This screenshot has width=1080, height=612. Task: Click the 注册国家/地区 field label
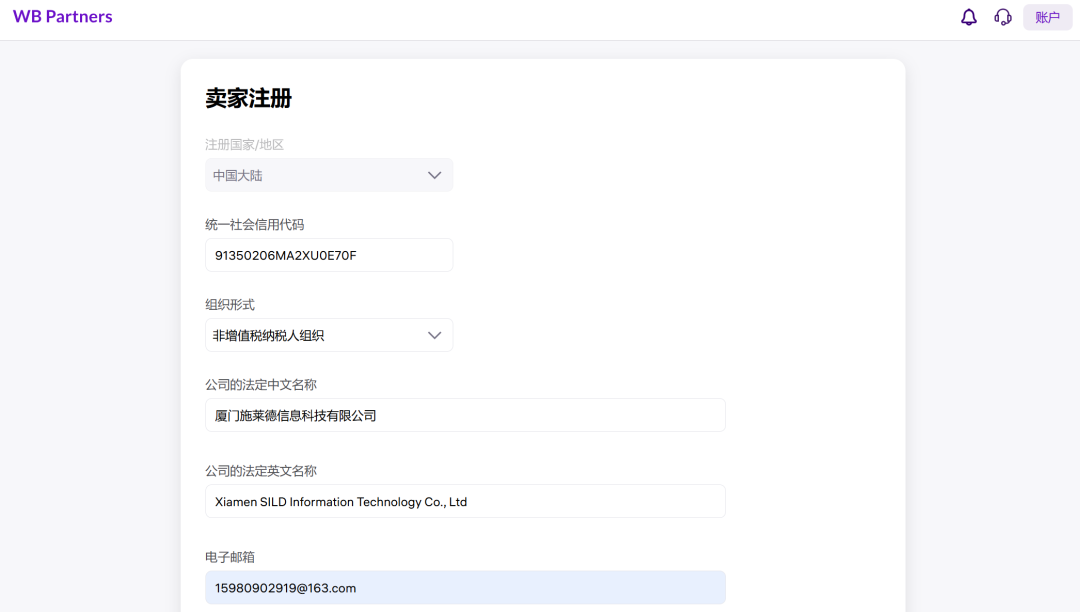point(244,144)
